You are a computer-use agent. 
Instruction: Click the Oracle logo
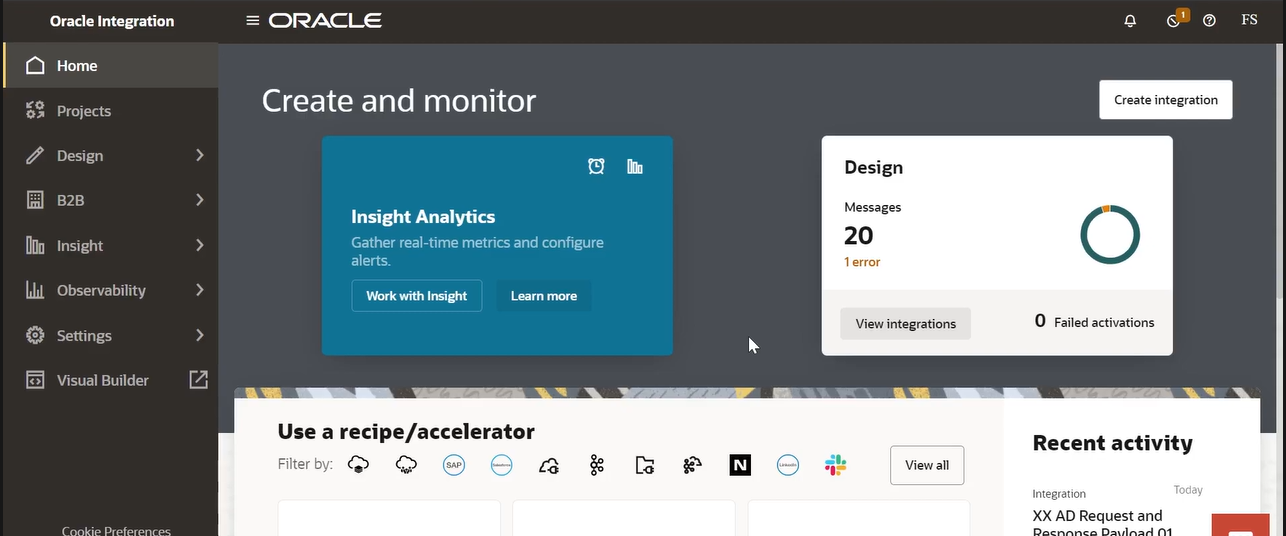325,20
